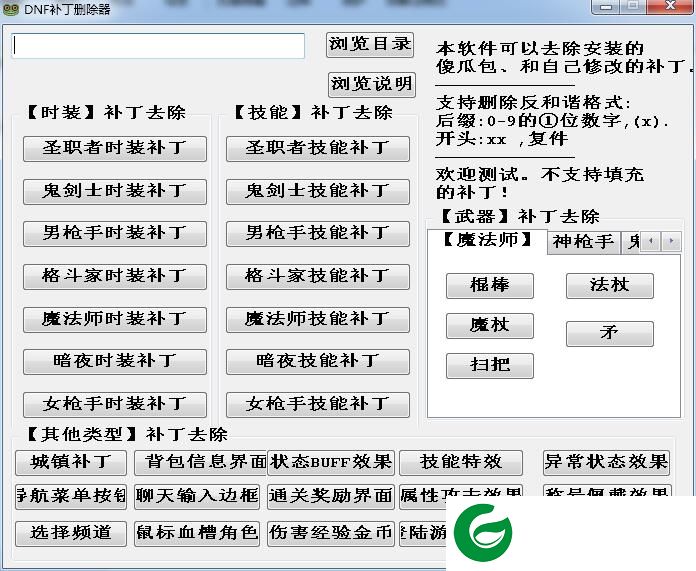Minimize the DNF补丁删除器 window
Image resolution: width=696 pixels, height=571 pixels.
(x=605, y=7)
